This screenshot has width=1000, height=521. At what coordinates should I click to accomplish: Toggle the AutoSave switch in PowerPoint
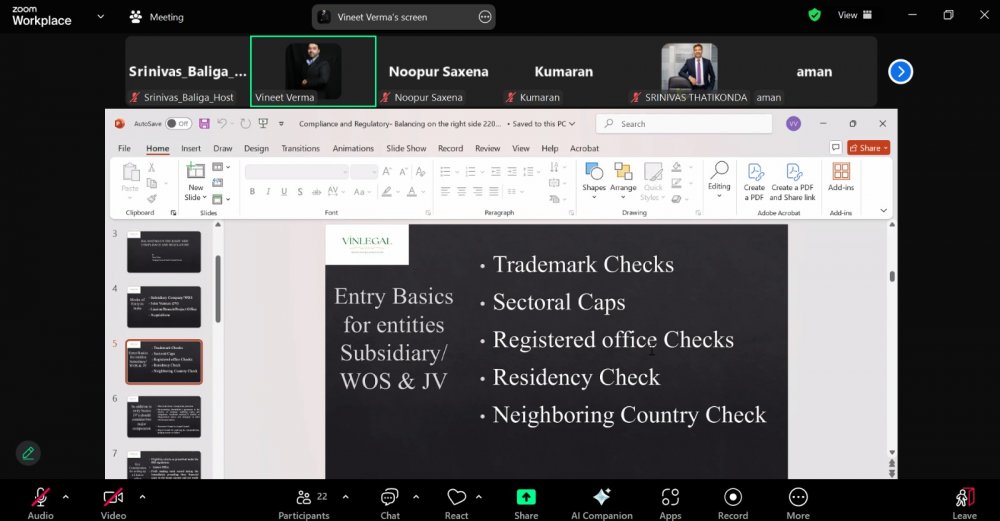click(x=178, y=124)
